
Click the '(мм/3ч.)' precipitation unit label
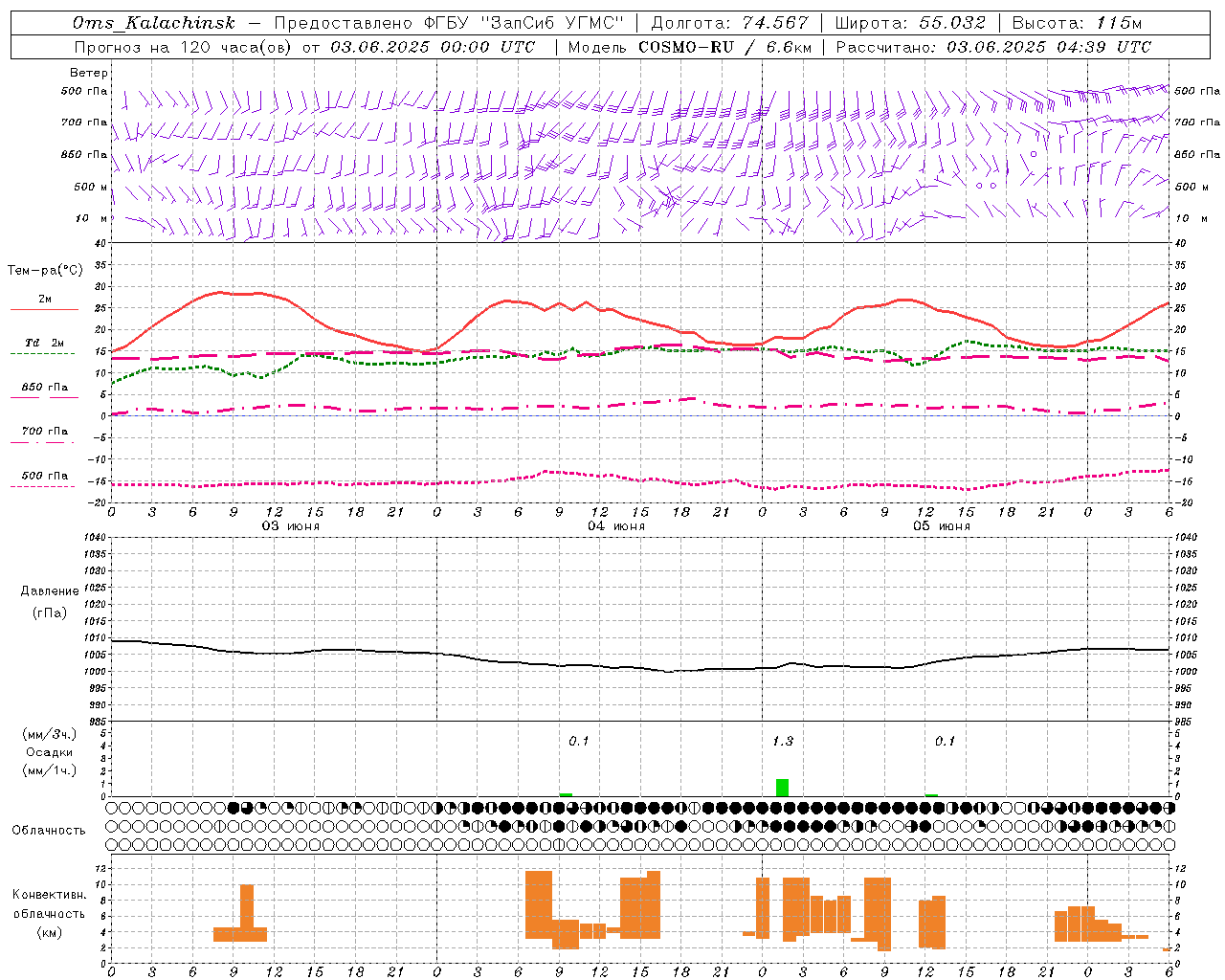[x=50, y=734]
